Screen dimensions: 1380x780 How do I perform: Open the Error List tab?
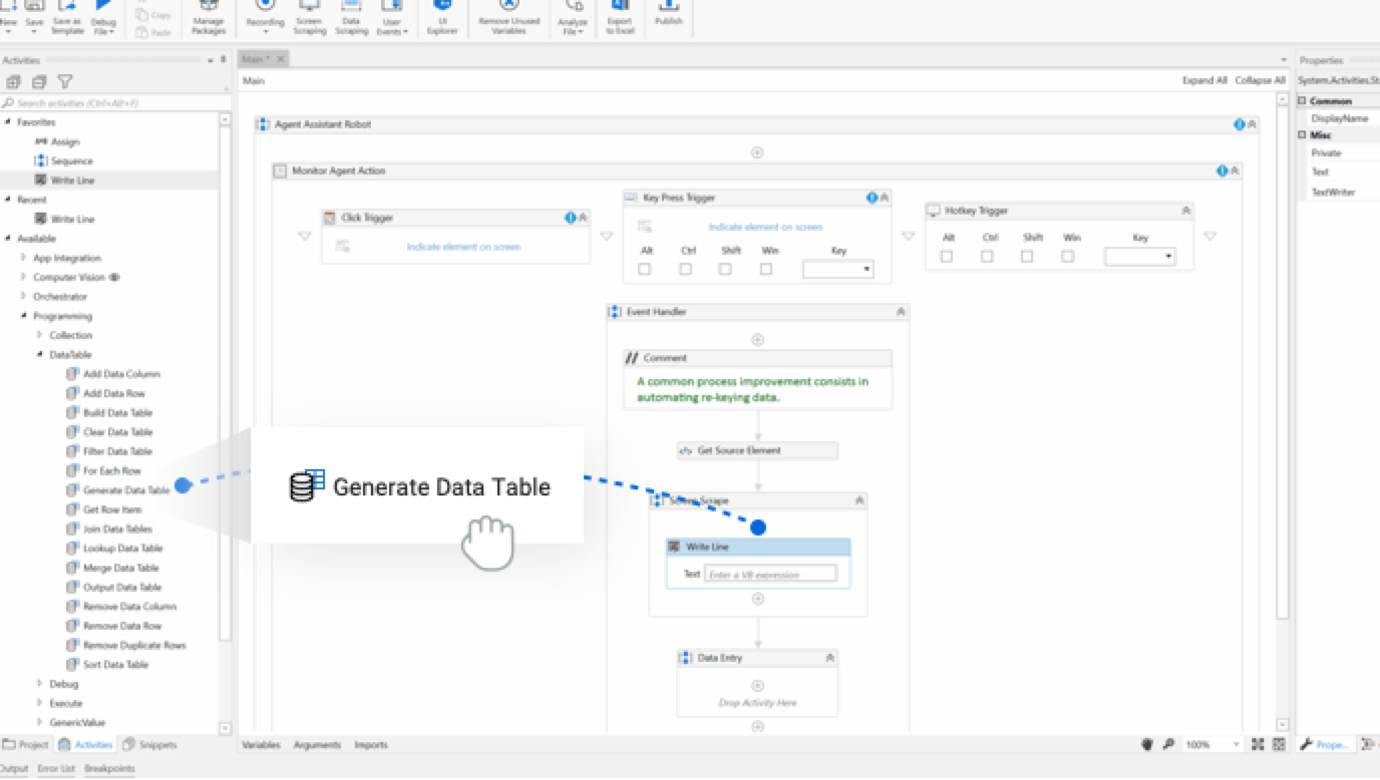point(55,768)
